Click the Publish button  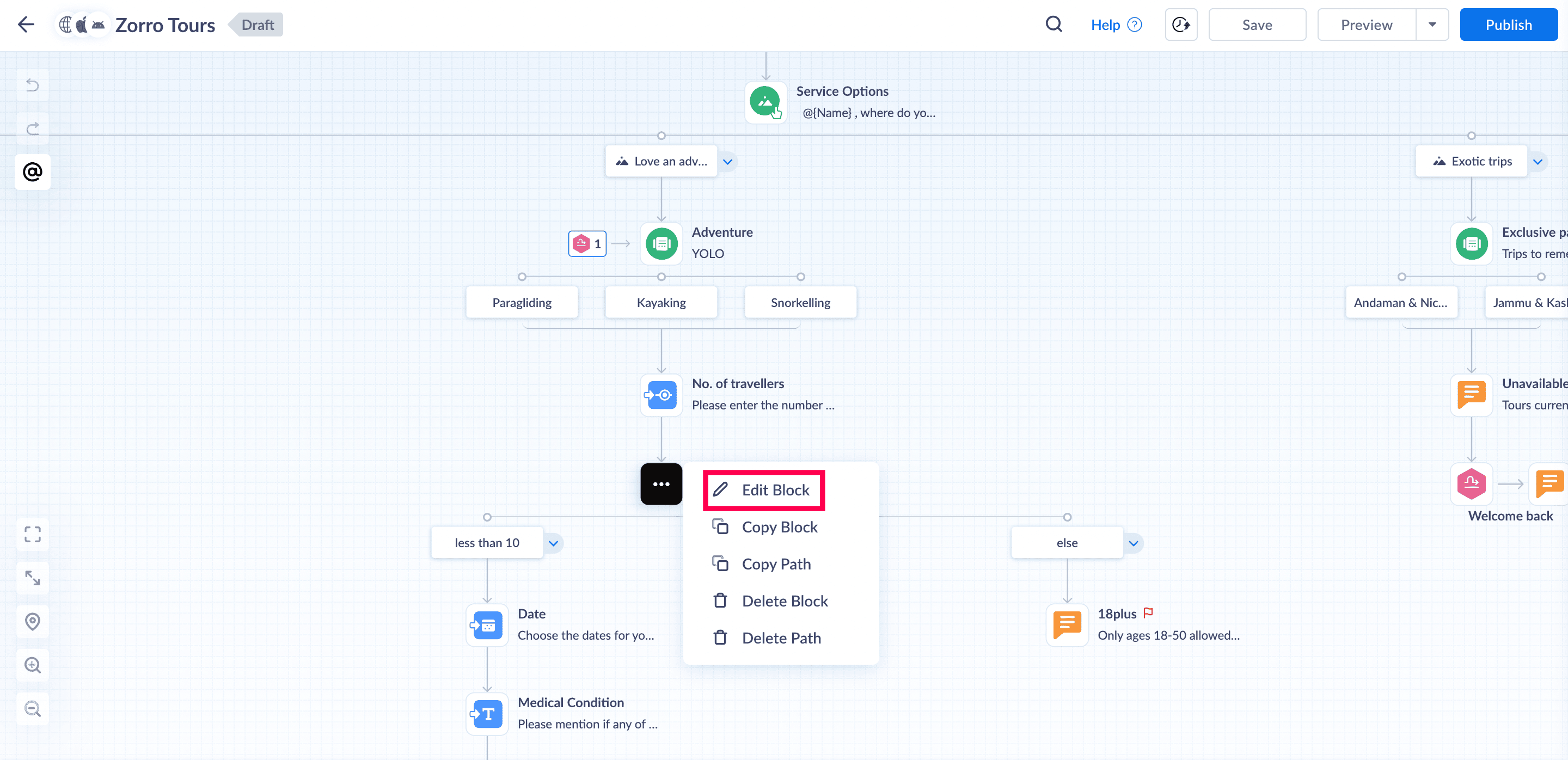(x=1508, y=25)
